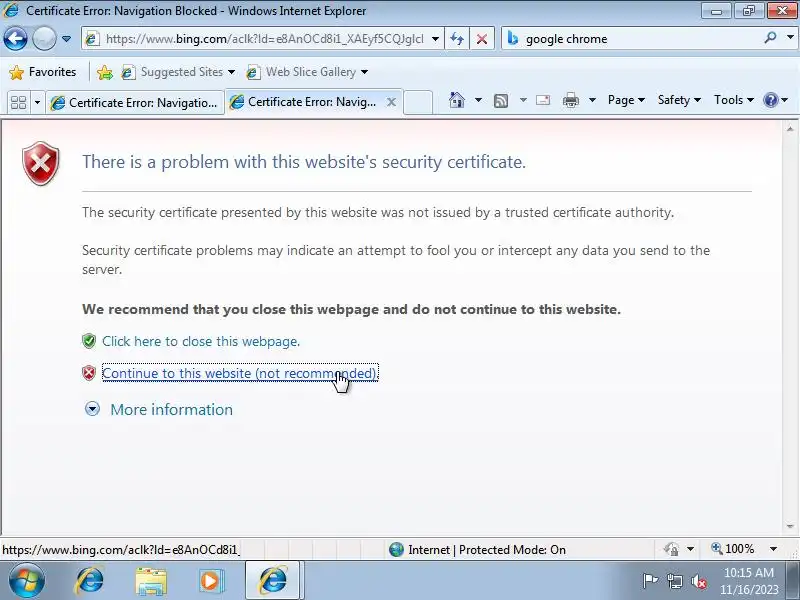Go back using the Back arrow button
800x600 pixels.
point(15,39)
